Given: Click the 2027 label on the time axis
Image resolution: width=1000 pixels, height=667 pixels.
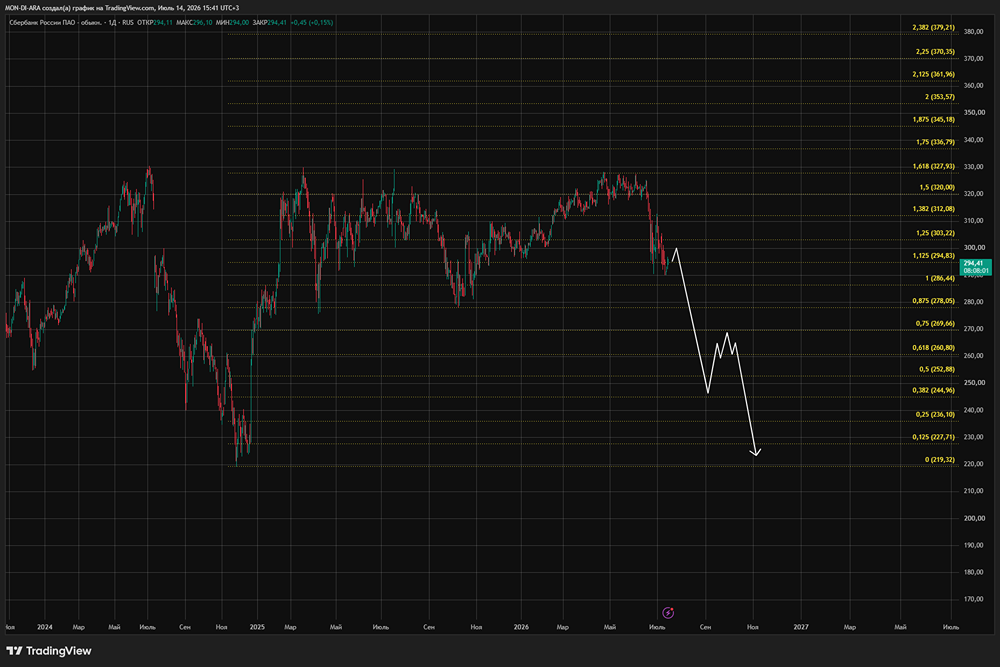Looking at the screenshot, I should (801, 627).
